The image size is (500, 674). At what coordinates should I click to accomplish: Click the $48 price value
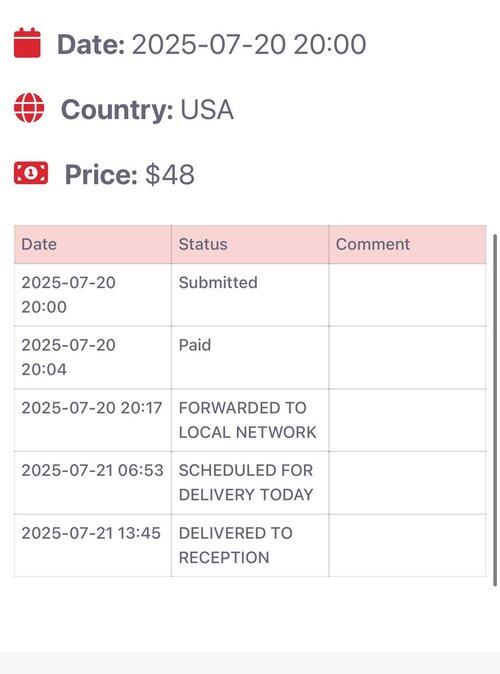click(x=170, y=175)
